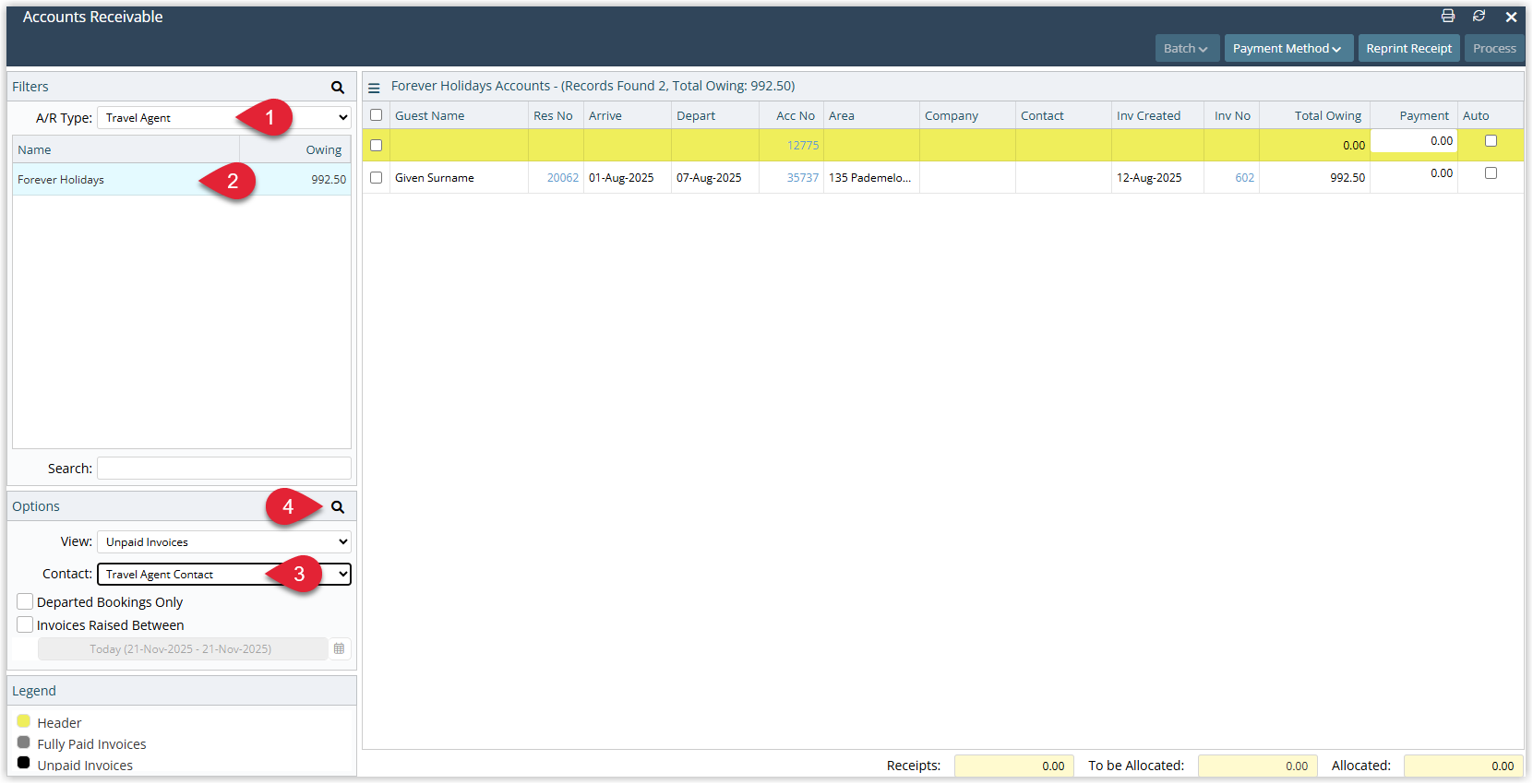
Task: Sort by Inv Created column header
Action: 1157,115
